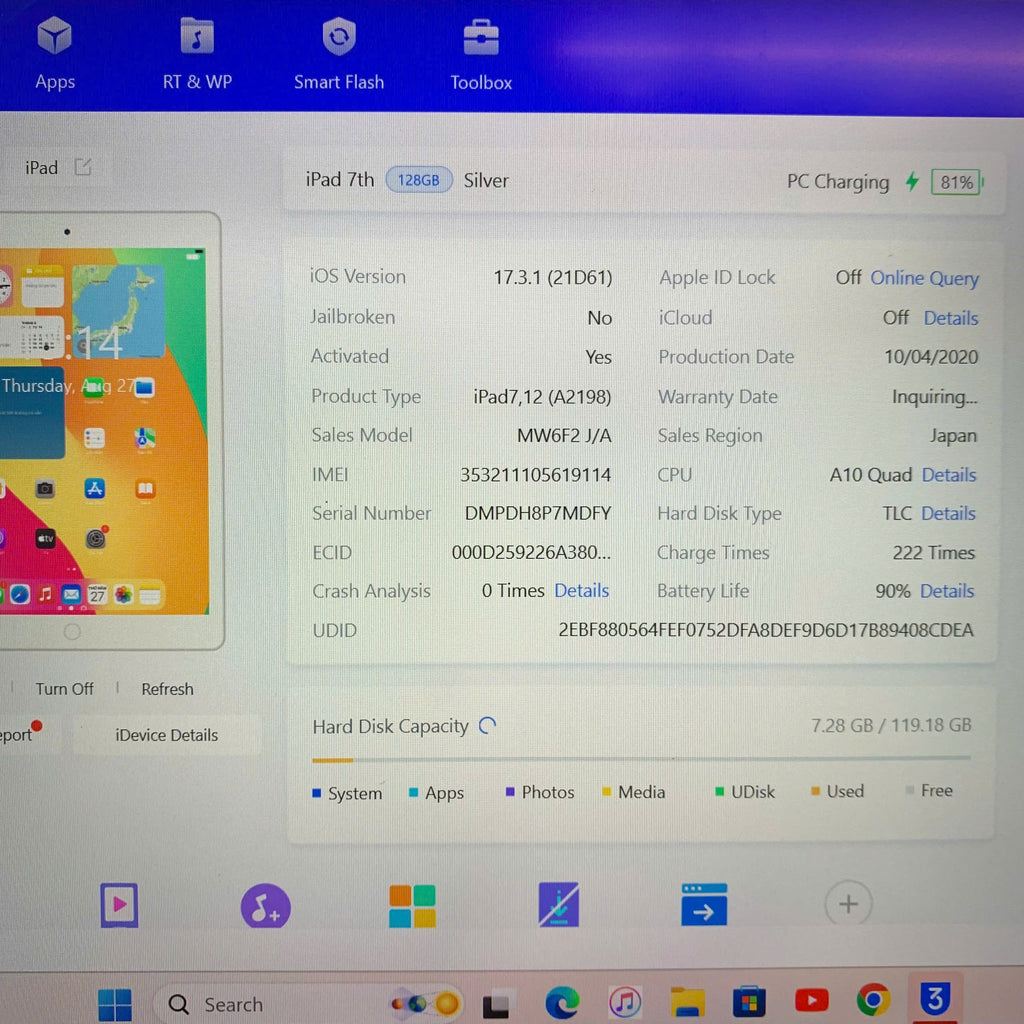Screen dimensions: 1024x1024
Task: Open the colored-squares icon manager shortcut
Action: 412,906
